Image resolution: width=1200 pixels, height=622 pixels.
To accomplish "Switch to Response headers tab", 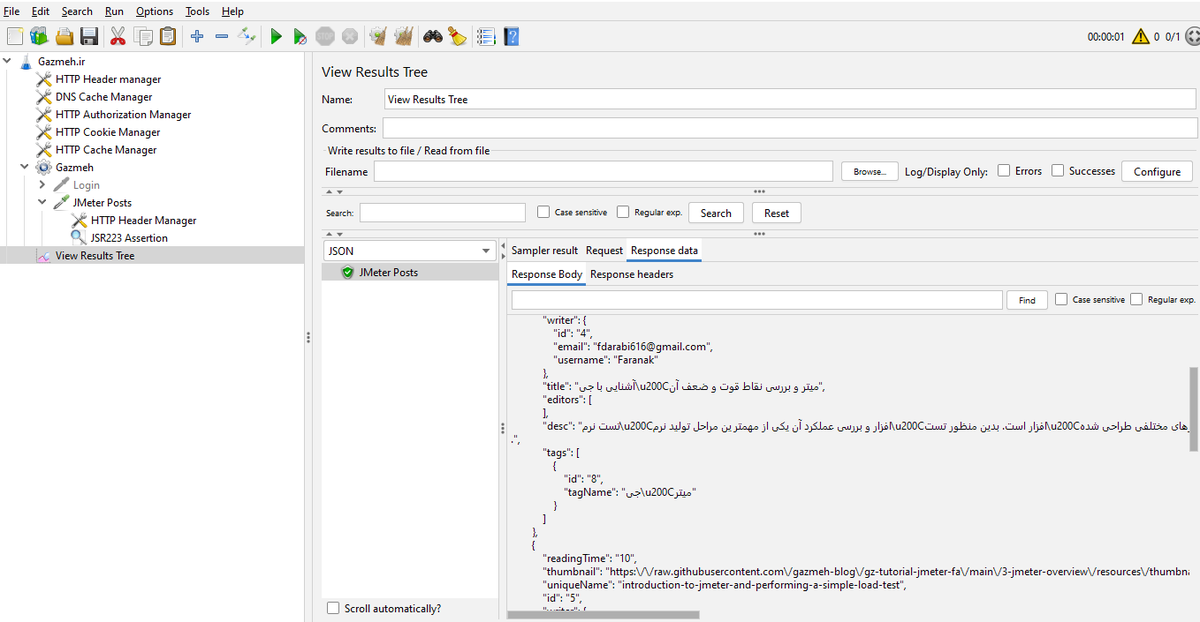I will (x=631, y=274).
